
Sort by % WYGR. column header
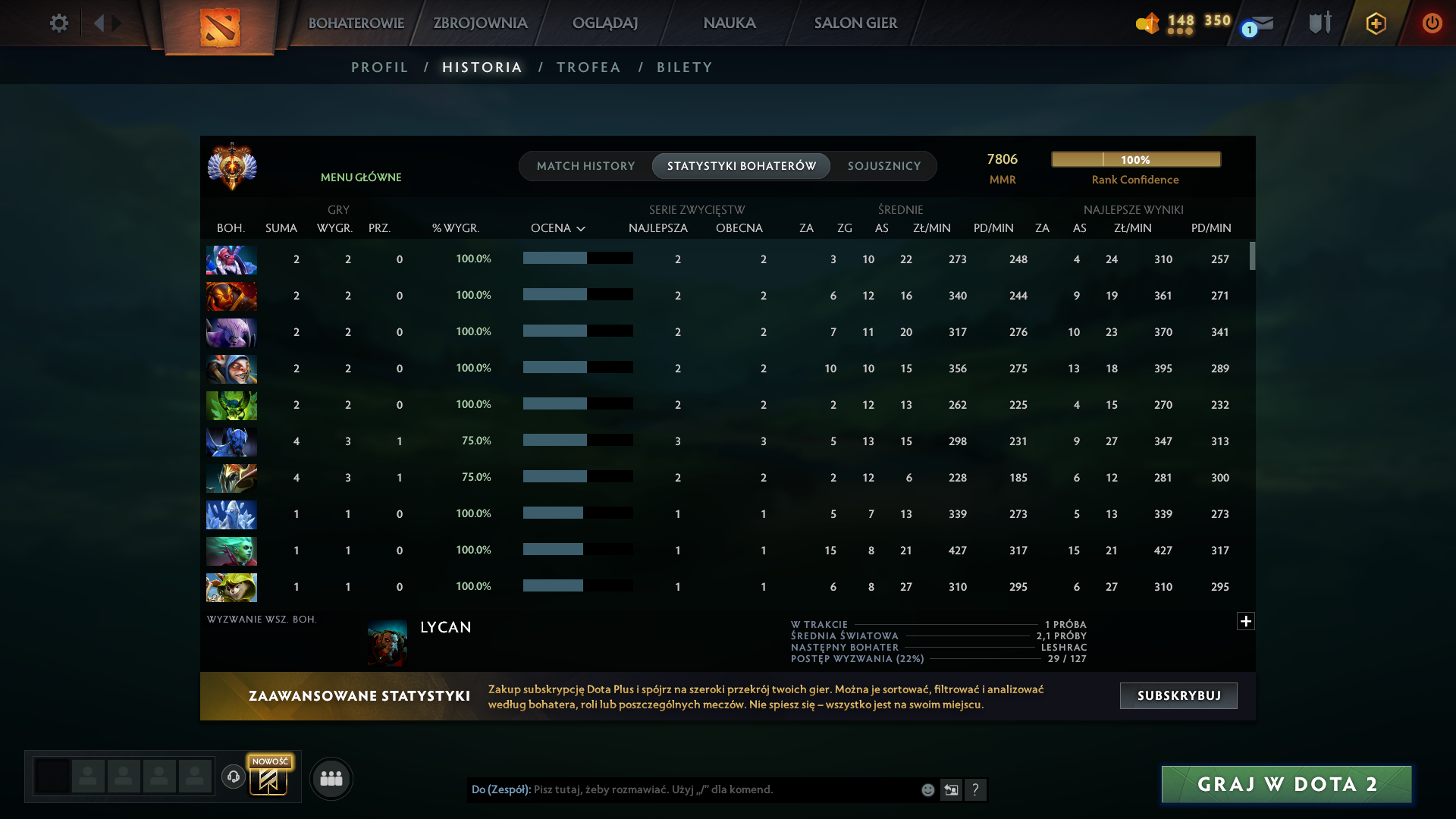[x=455, y=228]
